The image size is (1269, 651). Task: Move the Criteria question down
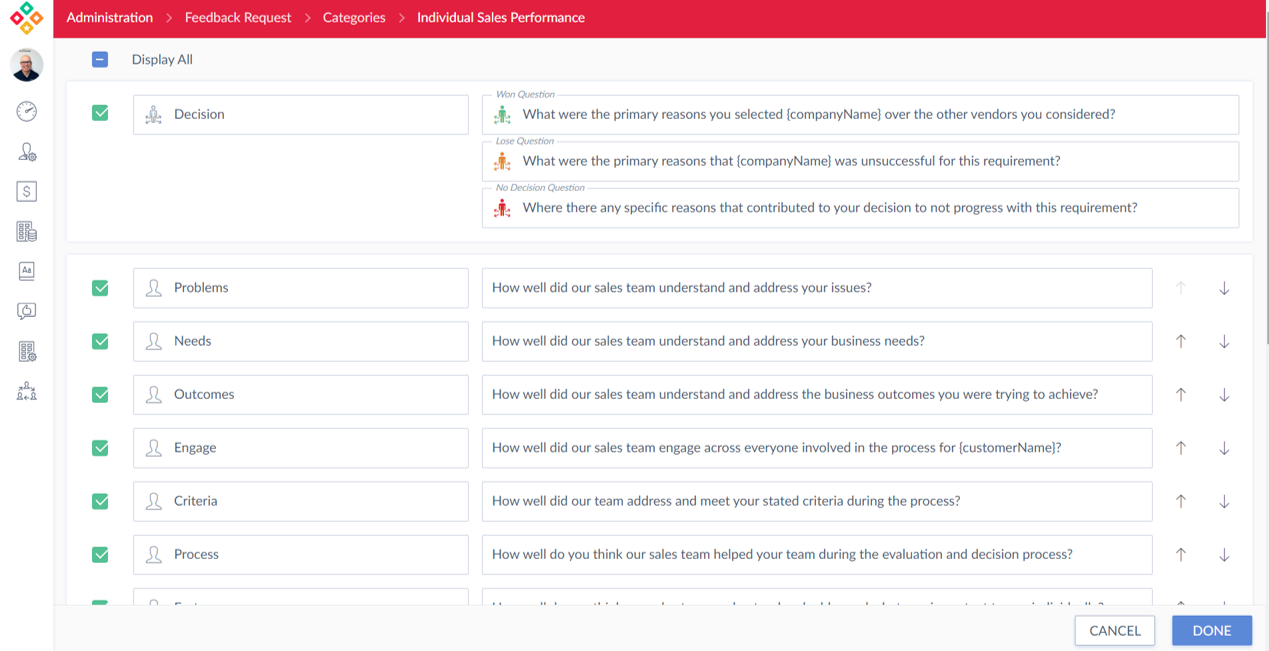coord(1224,501)
